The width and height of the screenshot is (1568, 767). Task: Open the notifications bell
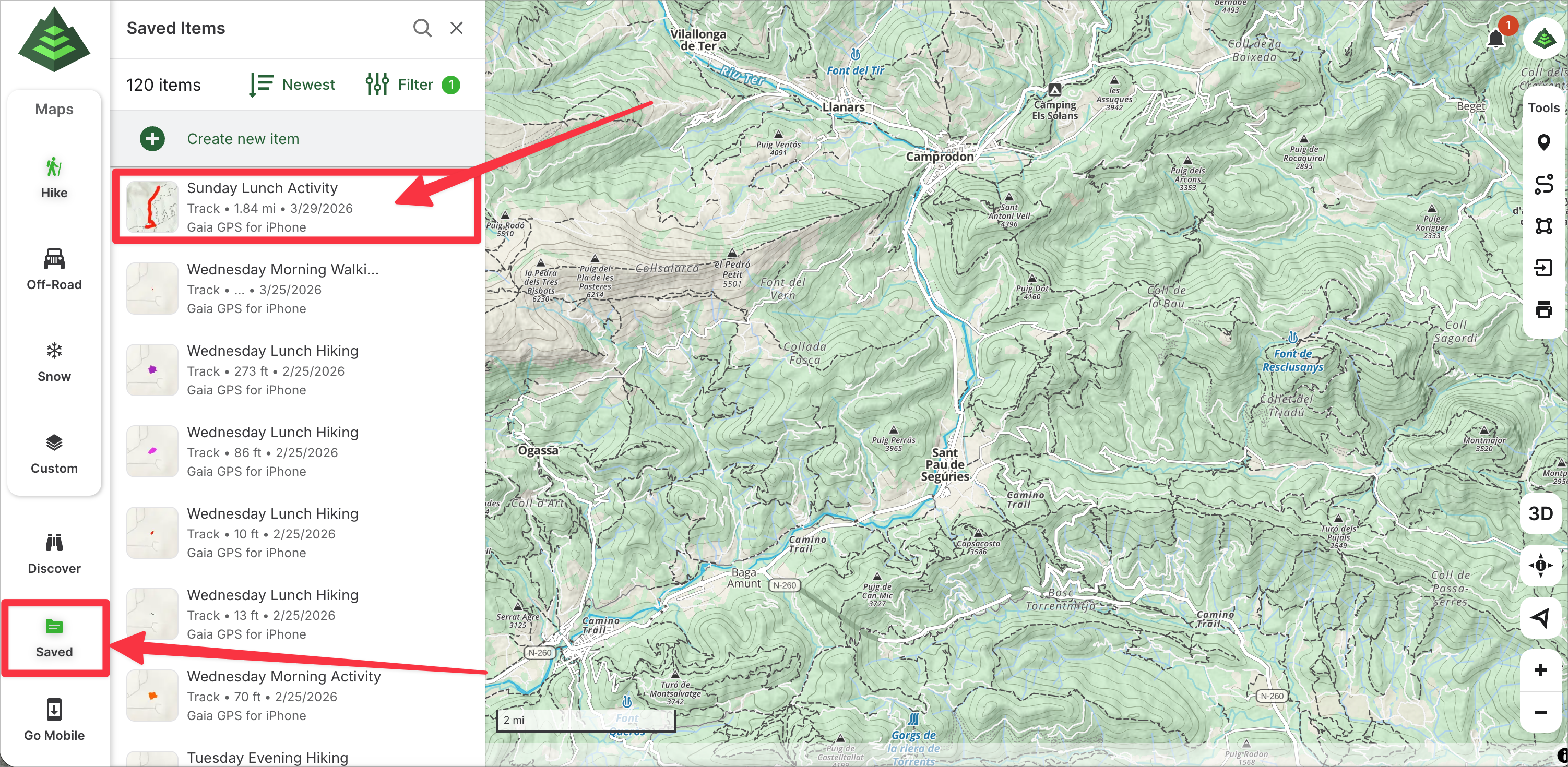(x=1495, y=39)
